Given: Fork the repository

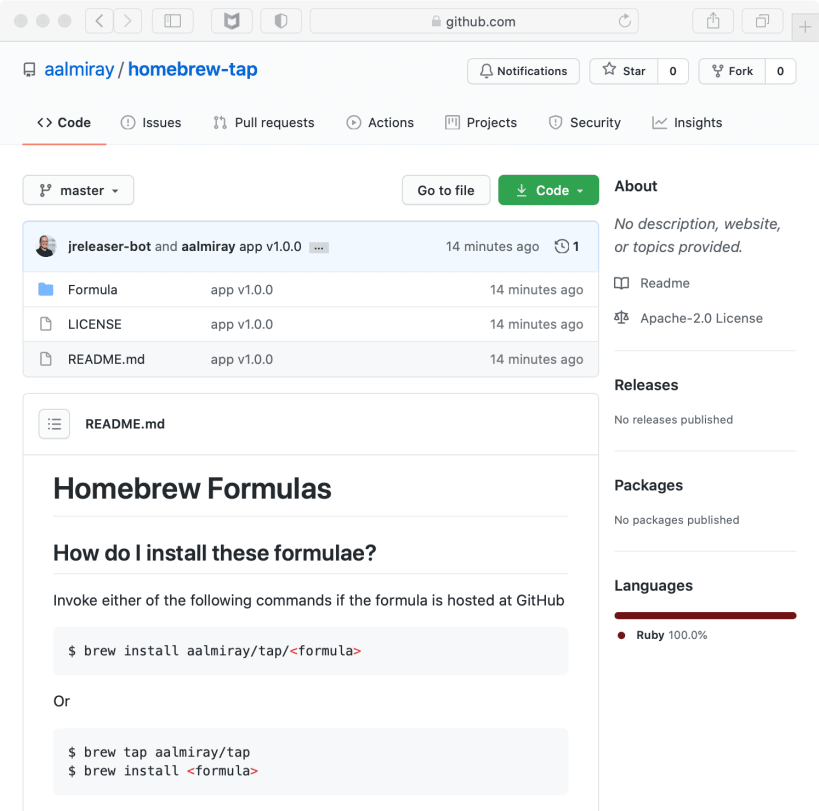Looking at the screenshot, I should (732, 71).
